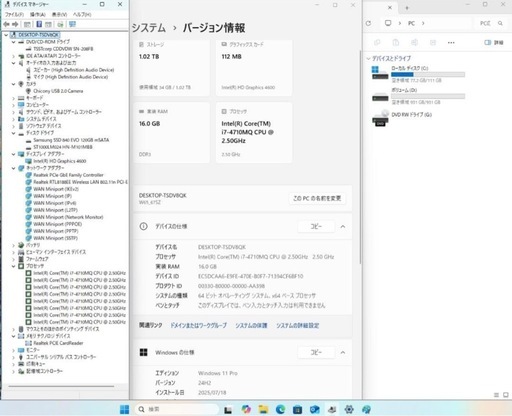Expand the バッテリ category
512x416 pixels.
[x=13, y=245]
